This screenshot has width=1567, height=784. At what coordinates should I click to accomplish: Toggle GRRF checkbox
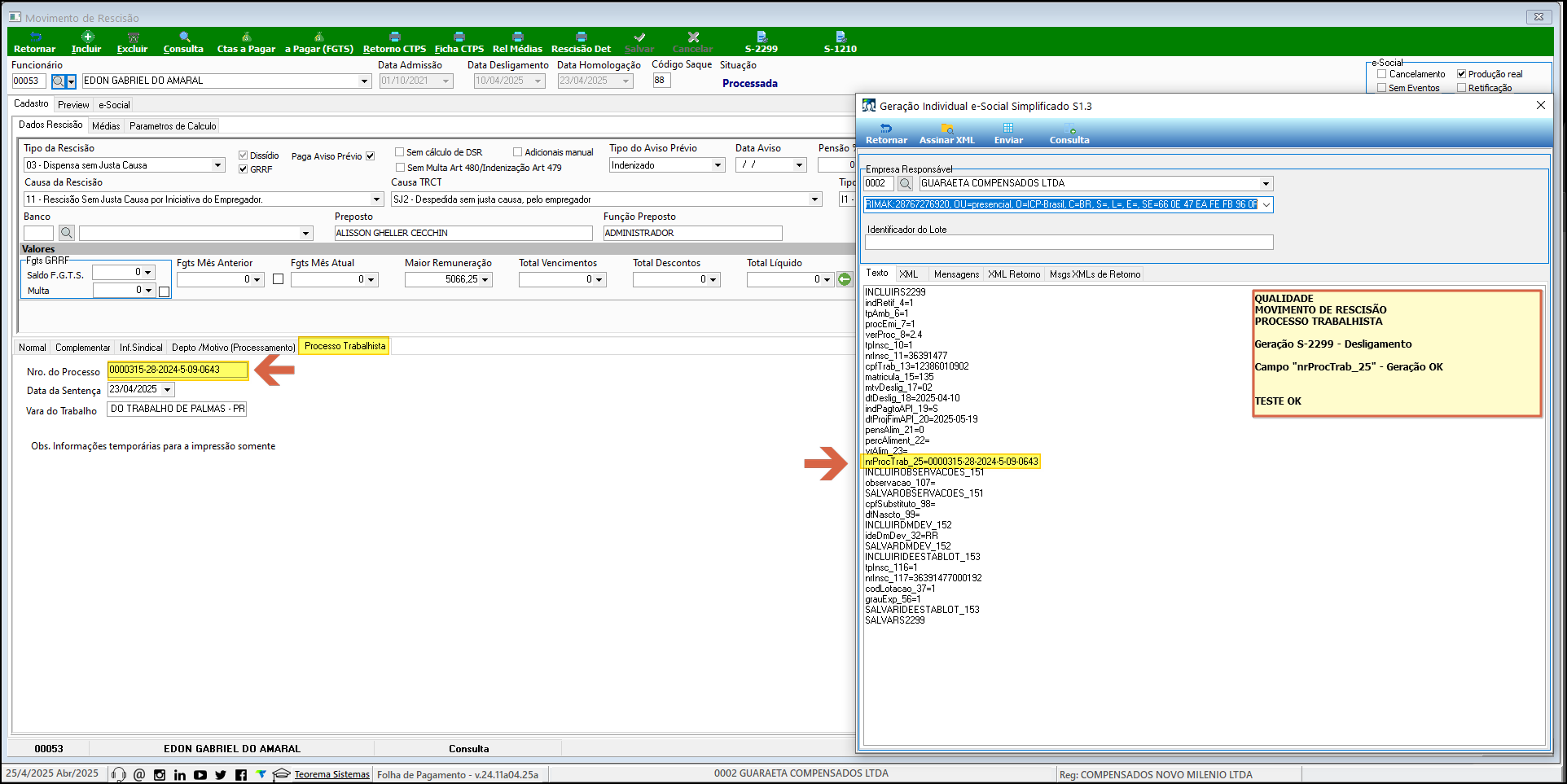pyautogui.click(x=243, y=169)
